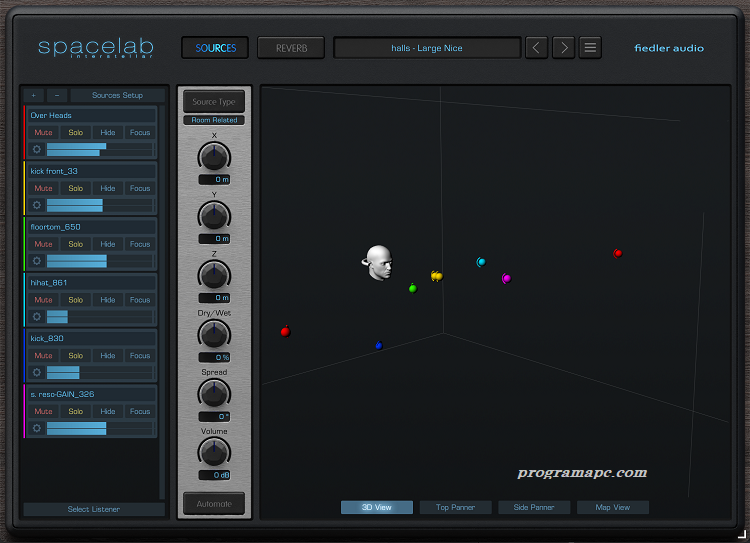The image size is (750, 543).
Task: Go to next preset with right arrow
Action: pyautogui.click(x=563, y=48)
